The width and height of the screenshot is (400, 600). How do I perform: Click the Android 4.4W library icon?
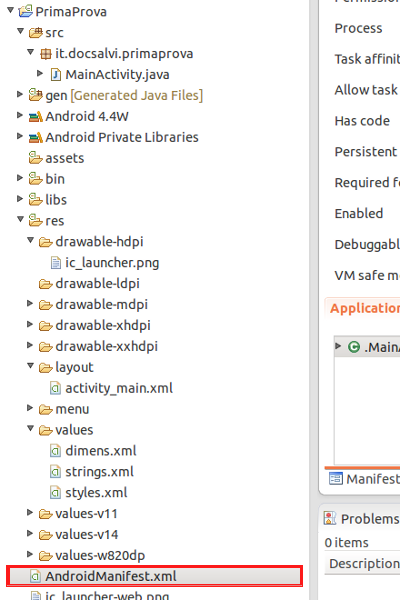(x=36, y=116)
